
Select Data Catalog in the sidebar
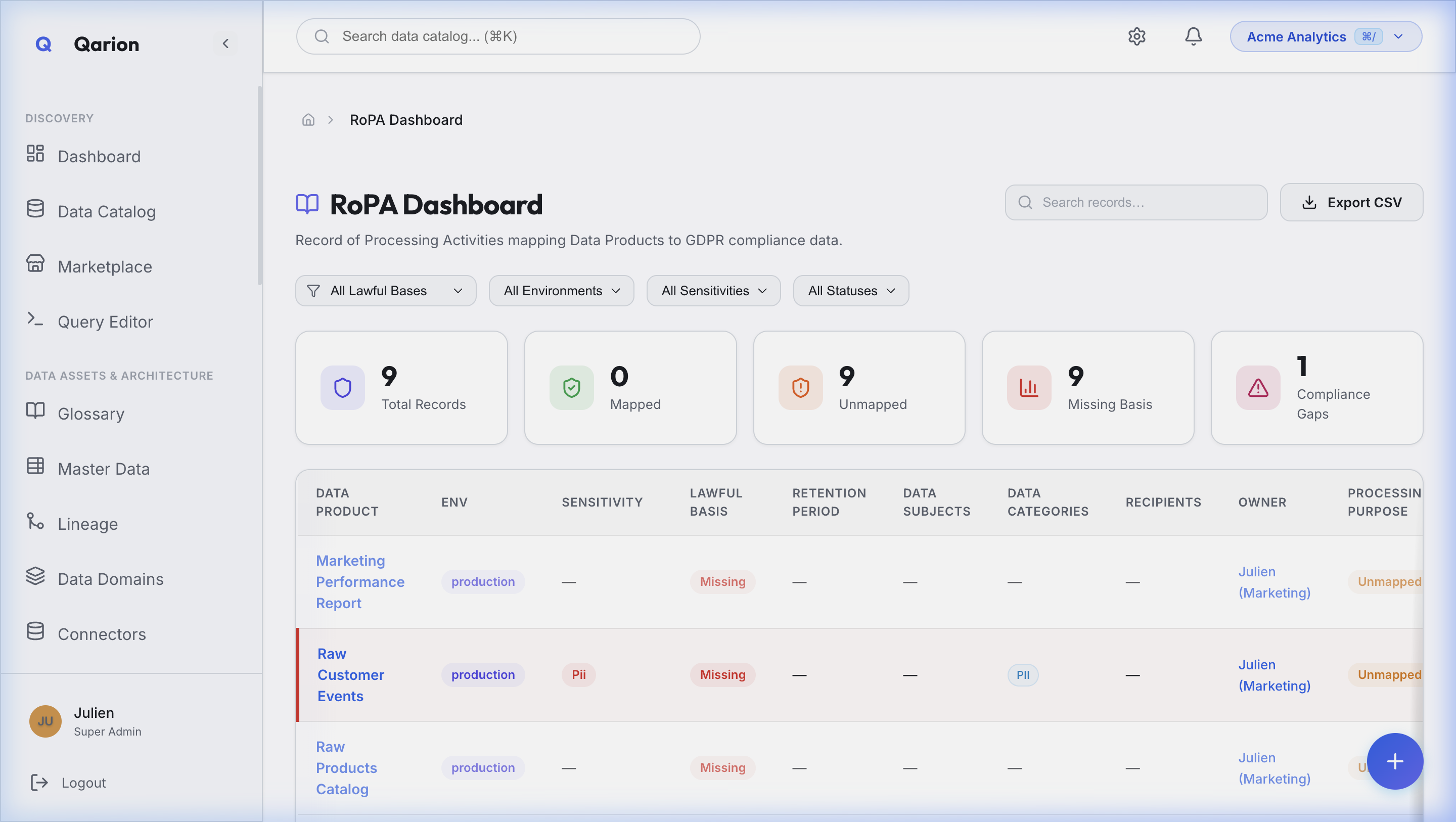[106, 211]
